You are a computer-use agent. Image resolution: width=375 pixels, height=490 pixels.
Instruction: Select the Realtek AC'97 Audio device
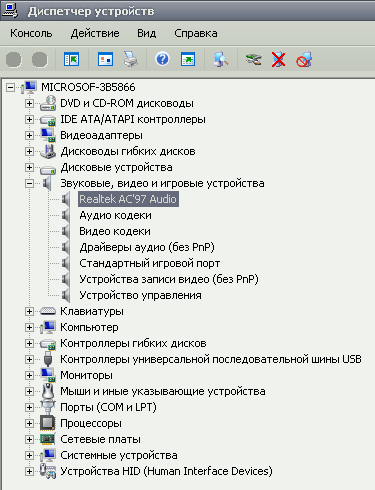click(128, 199)
